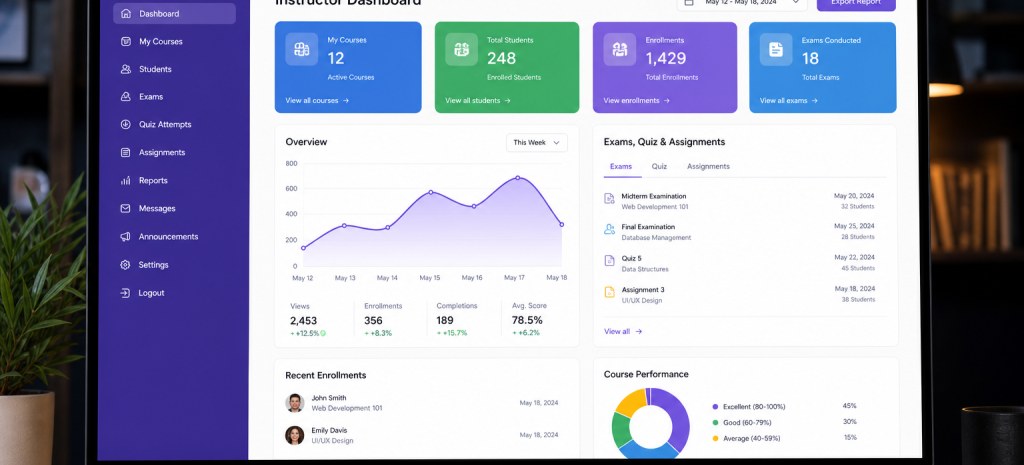This screenshot has height=465, width=1024.
Task: Click Emily Davis's avatar photo
Action: (x=295, y=435)
